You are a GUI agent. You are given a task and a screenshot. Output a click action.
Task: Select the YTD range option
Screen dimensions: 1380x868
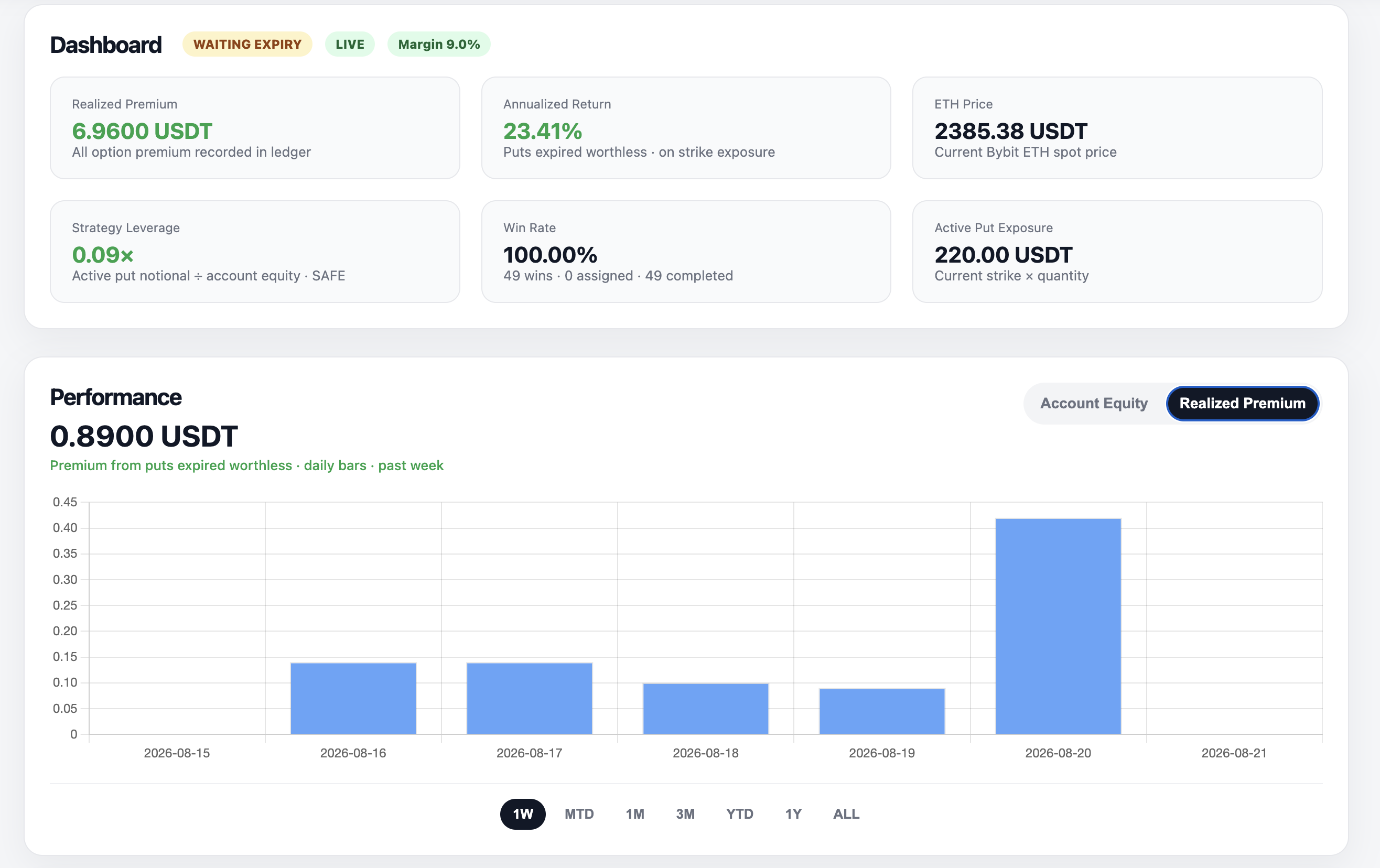739,813
